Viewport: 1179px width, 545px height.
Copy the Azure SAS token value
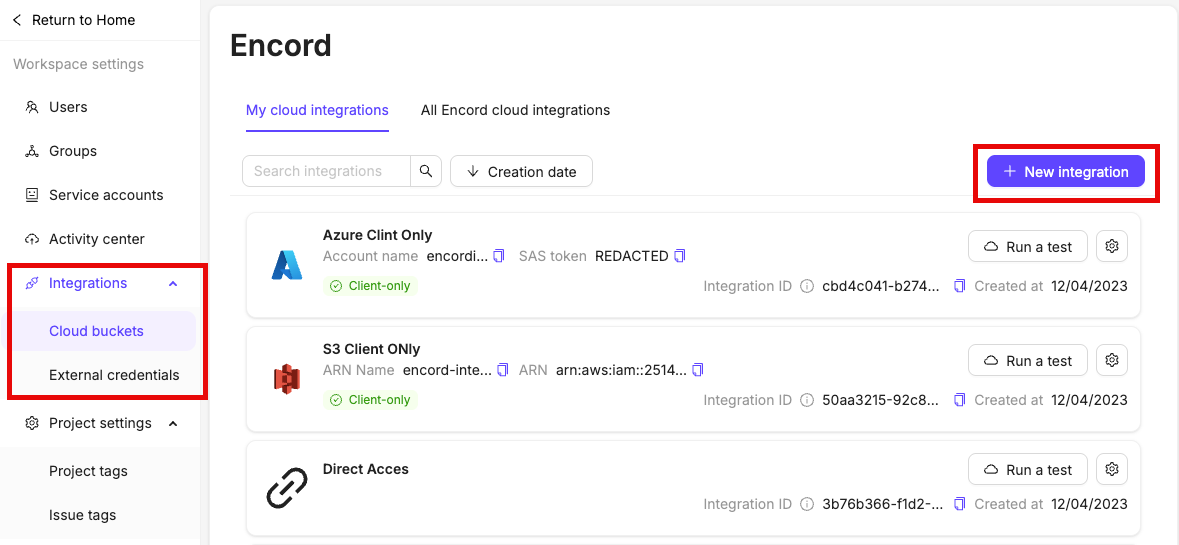pyautogui.click(x=680, y=256)
